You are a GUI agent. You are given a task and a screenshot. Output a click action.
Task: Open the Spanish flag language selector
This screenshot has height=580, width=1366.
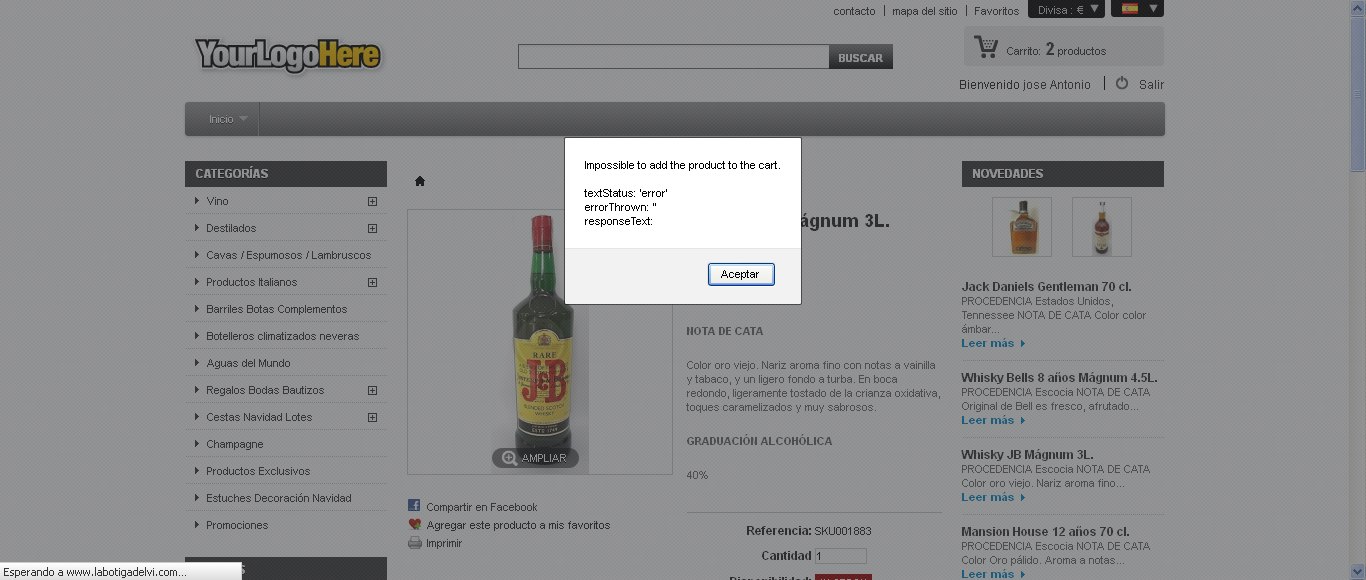[x=1137, y=9]
